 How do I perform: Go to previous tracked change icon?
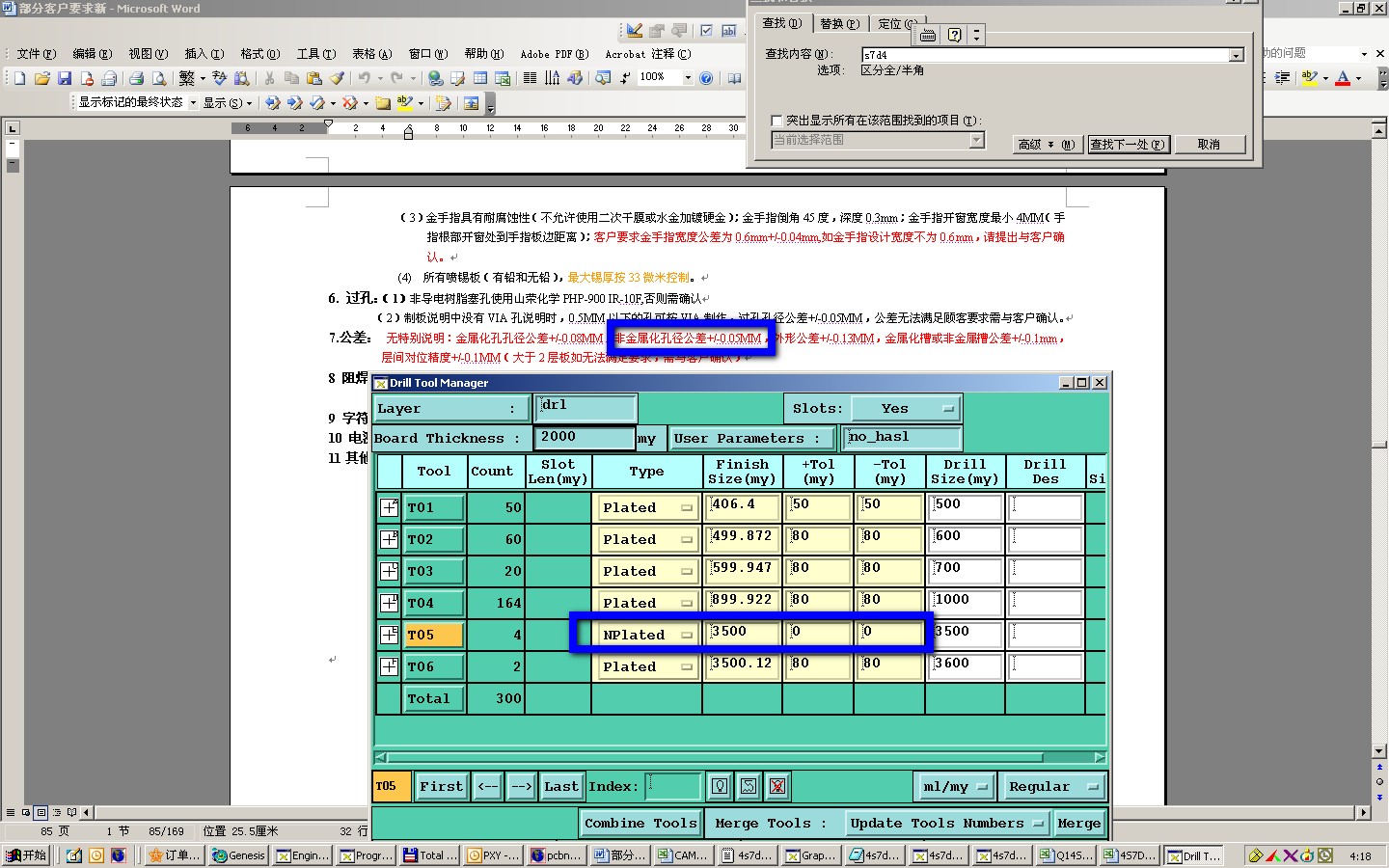[x=273, y=102]
